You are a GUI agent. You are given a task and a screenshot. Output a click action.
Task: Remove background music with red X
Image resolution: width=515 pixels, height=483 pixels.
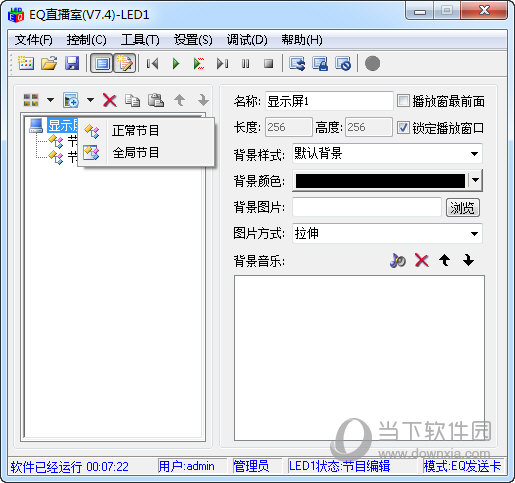pyautogui.click(x=422, y=260)
